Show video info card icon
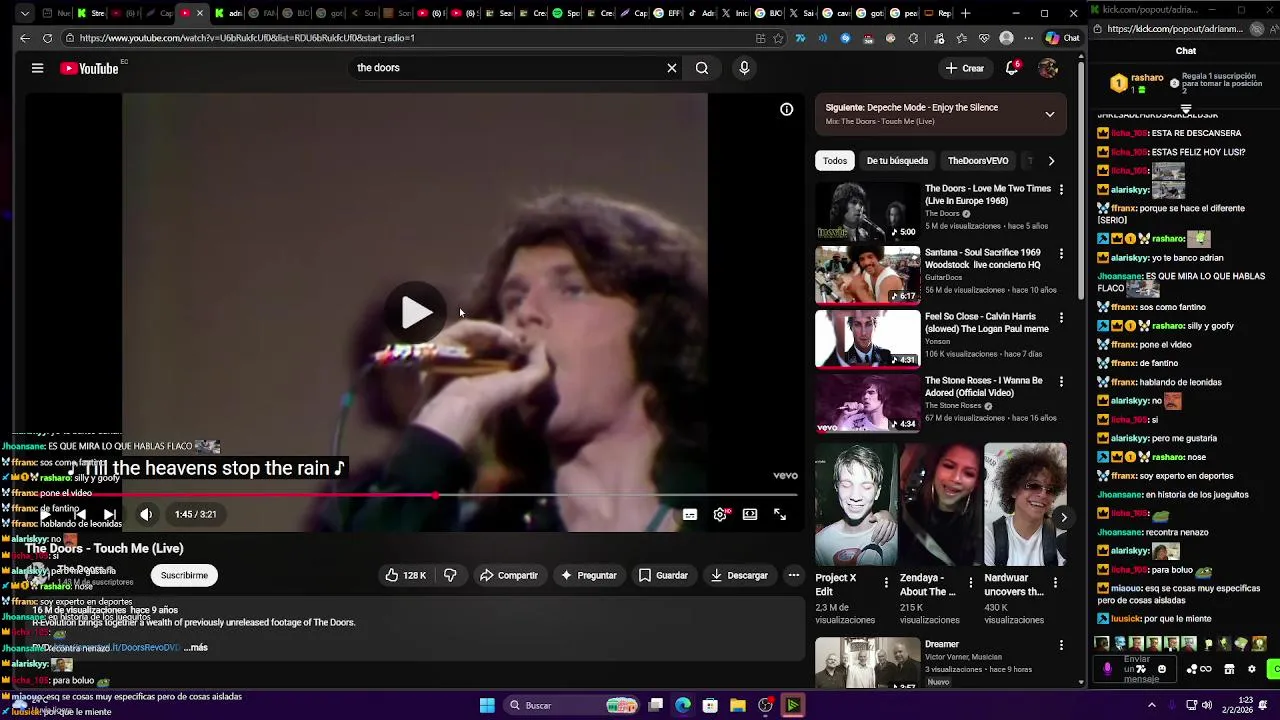Image resolution: width=1280 pixels, height=720 pixels. (x=787, y=109)
